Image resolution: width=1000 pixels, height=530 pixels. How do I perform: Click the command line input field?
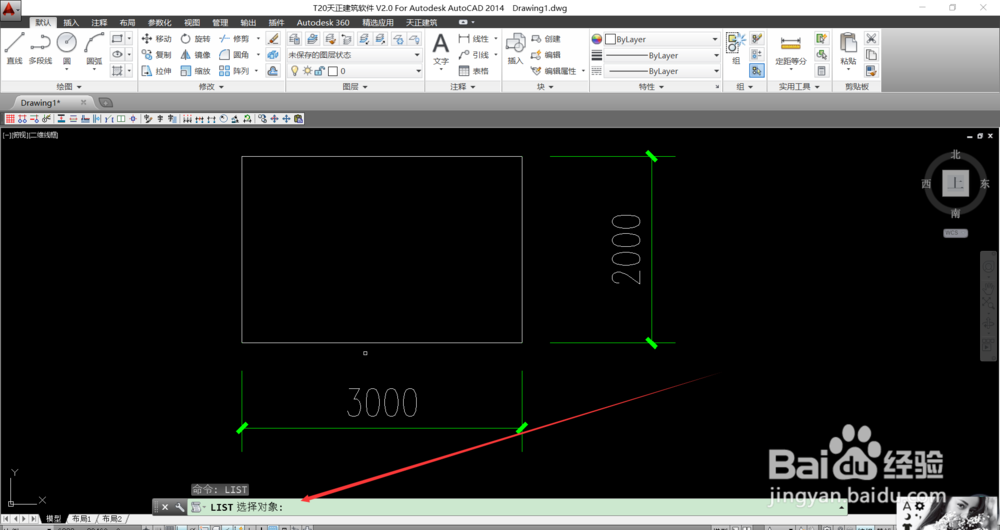(x=520, y=507)
